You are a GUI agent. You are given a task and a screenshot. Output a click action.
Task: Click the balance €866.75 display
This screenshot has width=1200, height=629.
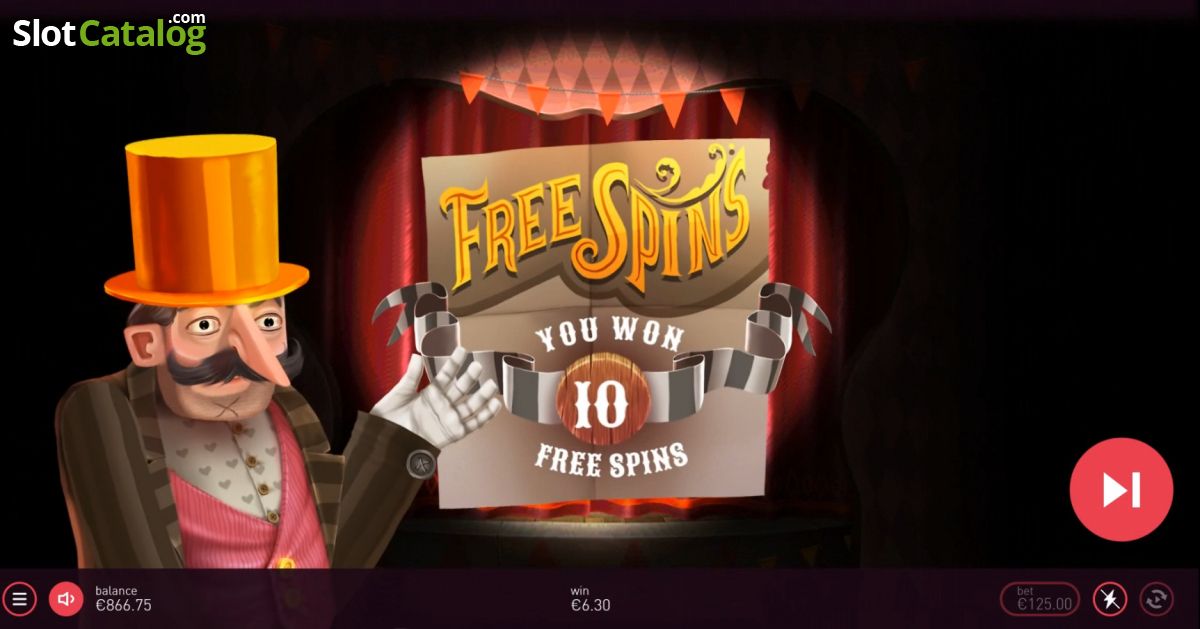coord(123,598)
